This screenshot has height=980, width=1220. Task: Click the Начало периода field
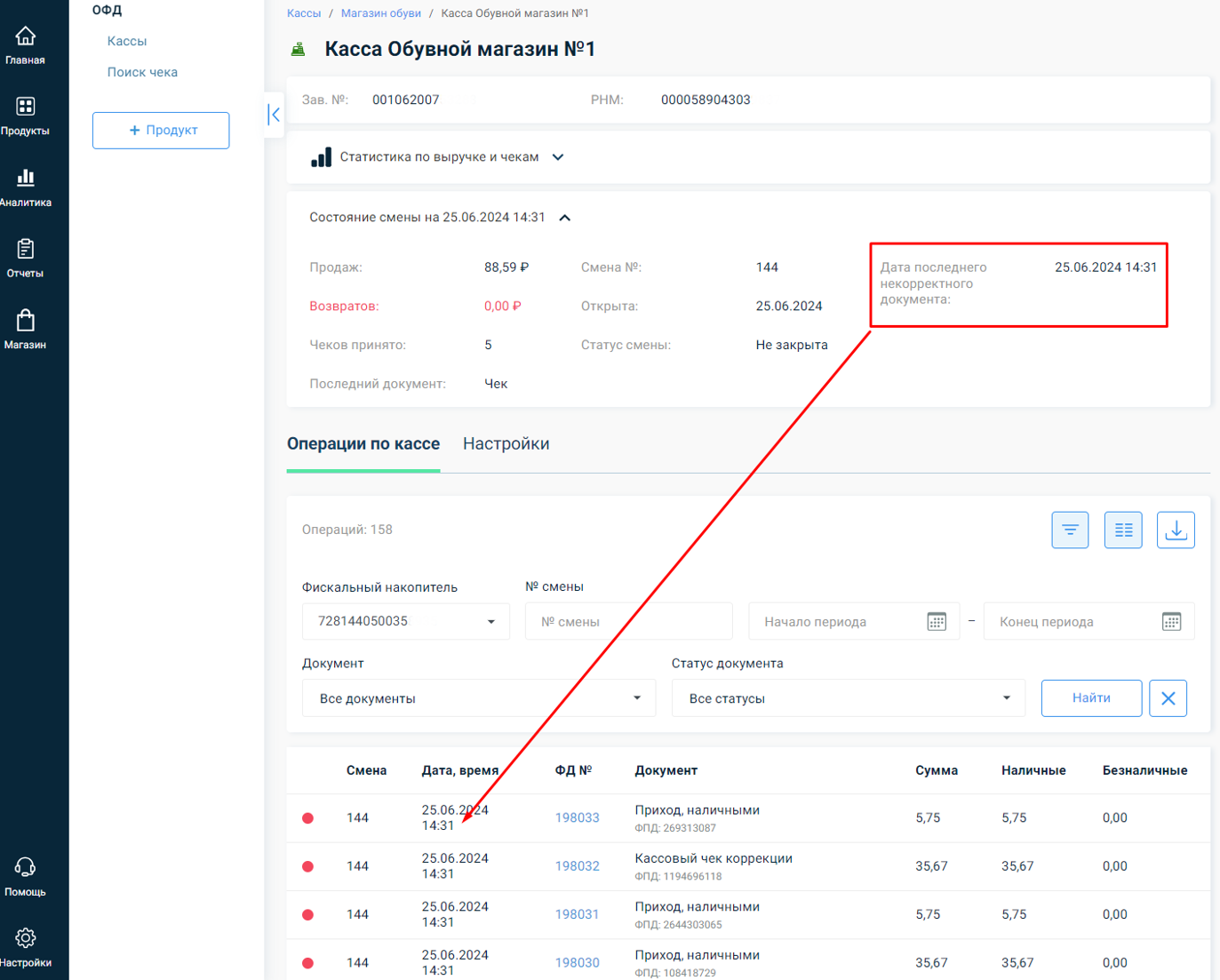pos(854,621)
